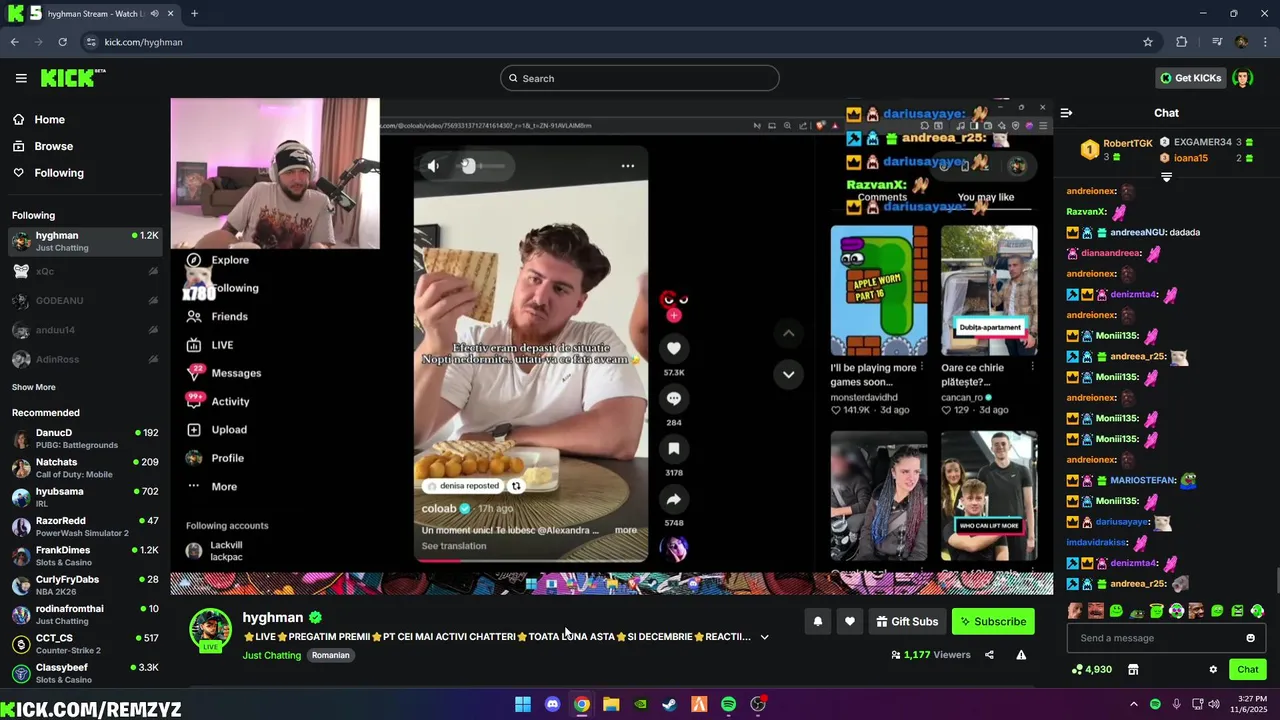Screen dimensions: 1280x720
Task: Click the hyghman live stream video player
Action: point(612,346)
